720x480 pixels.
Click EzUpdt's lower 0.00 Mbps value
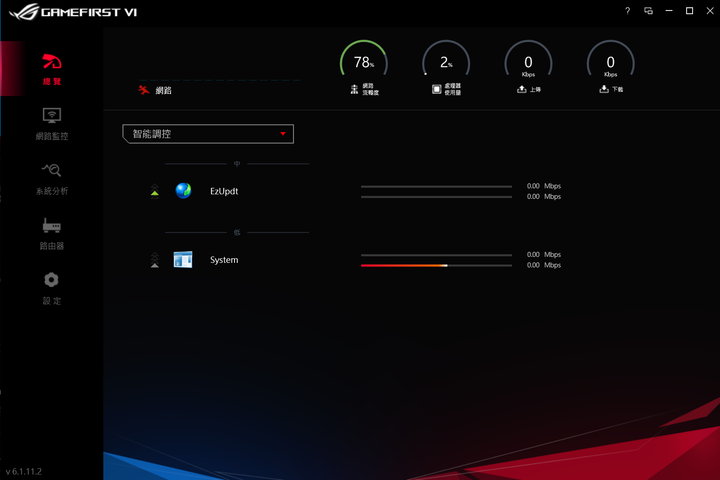544,197
